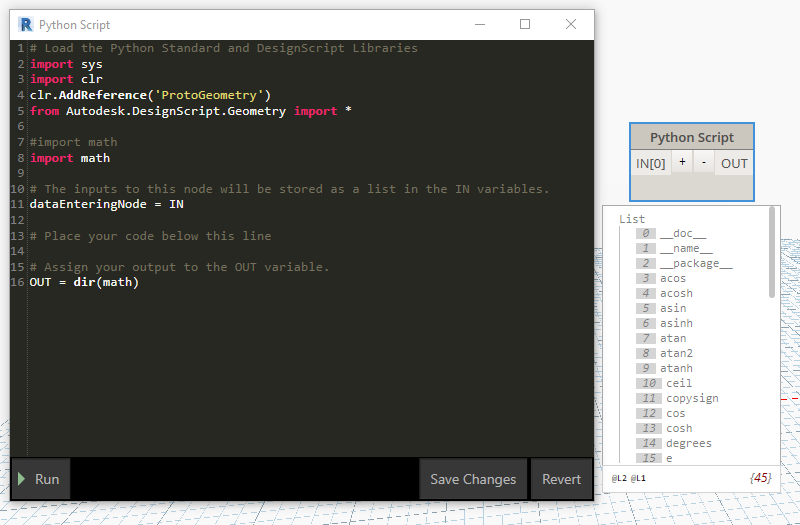
Task: Click the {45} item count
Action: (x=760, y=478)
